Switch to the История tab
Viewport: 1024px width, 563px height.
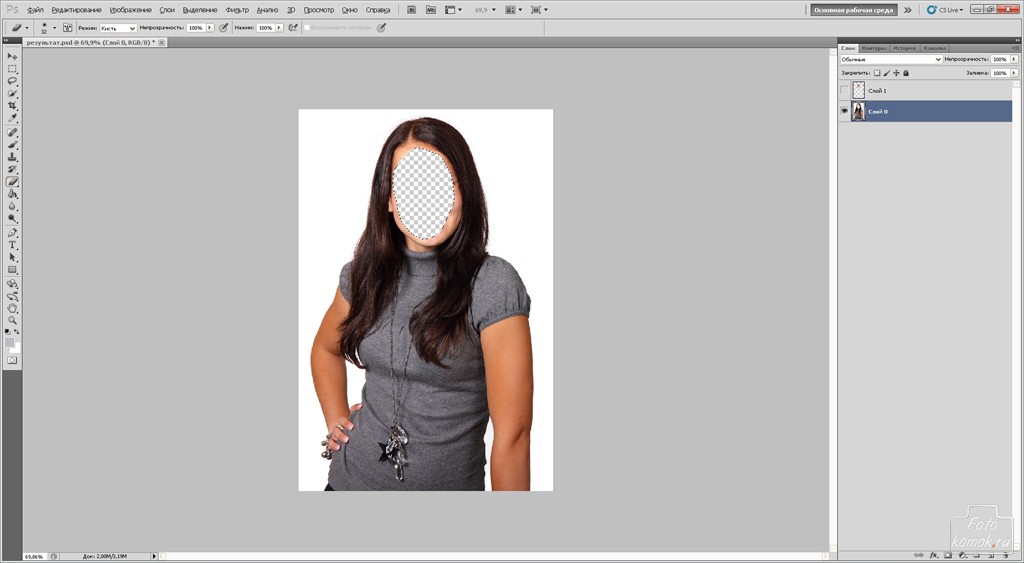[904, 48]
